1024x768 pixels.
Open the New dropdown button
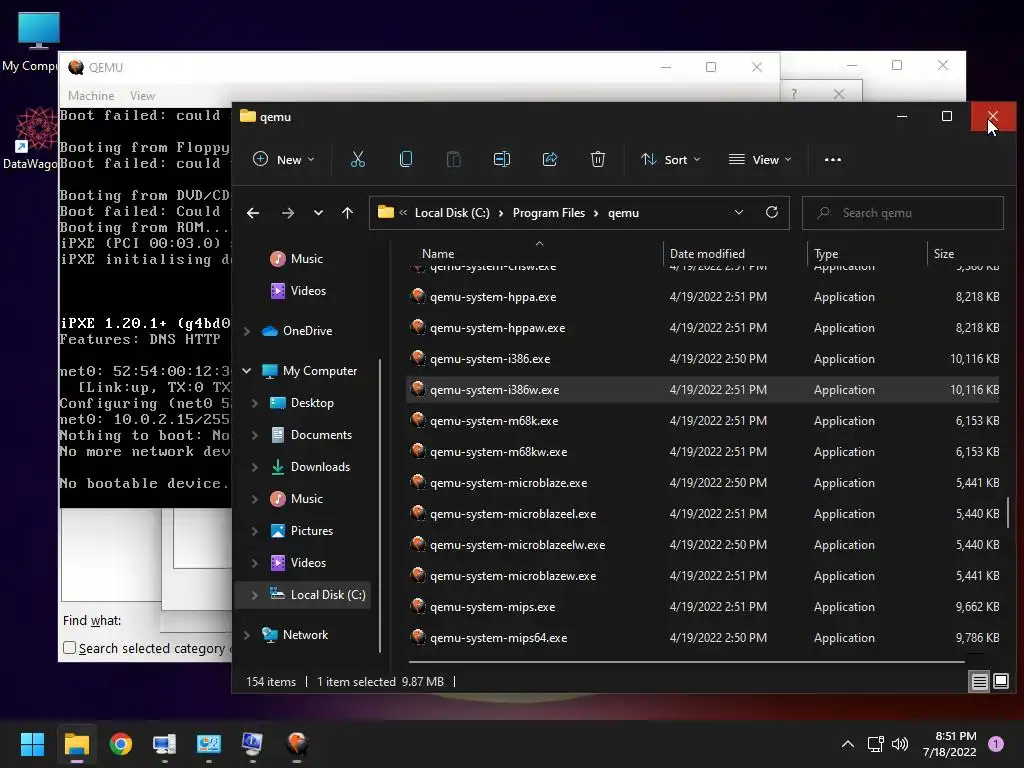tap(283, 159)
